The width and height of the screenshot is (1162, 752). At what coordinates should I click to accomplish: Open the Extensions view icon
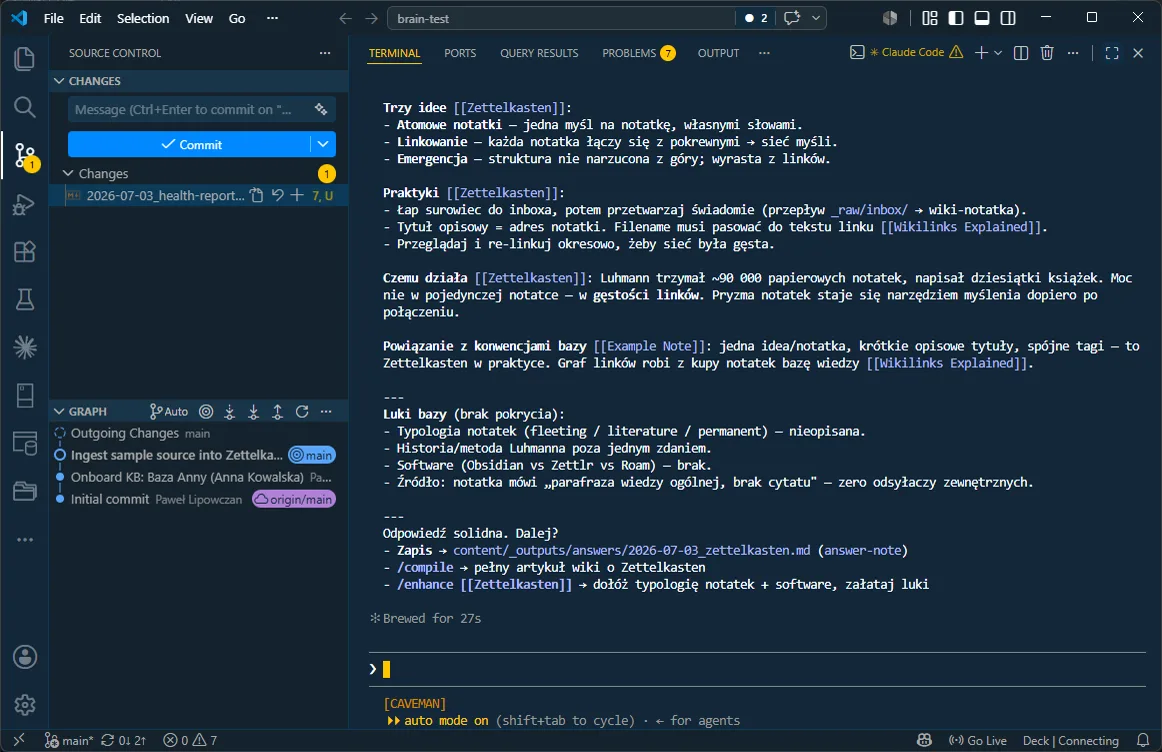click(24, 252)
